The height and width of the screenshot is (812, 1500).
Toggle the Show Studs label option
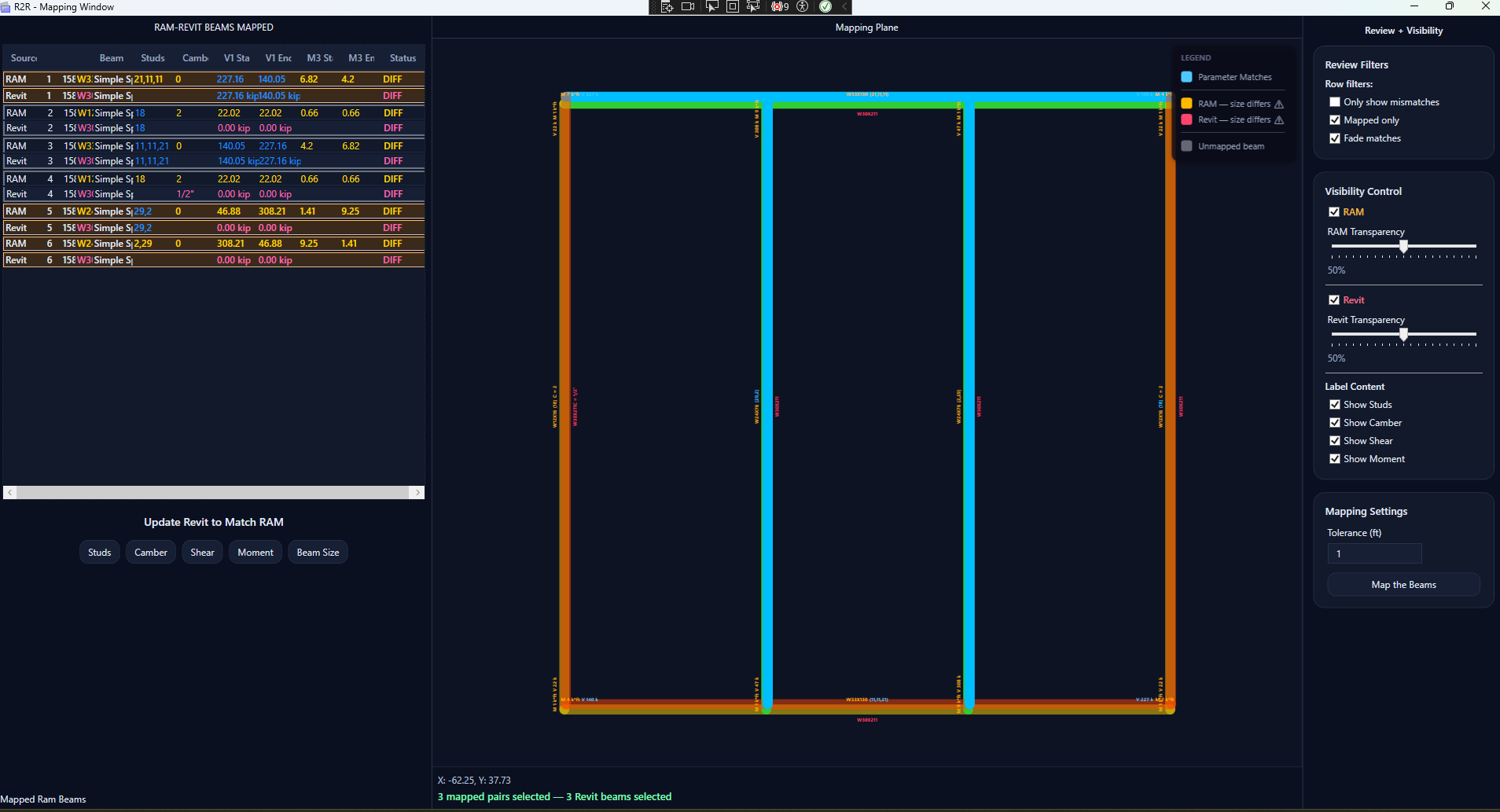click(x=1335, y=405)
